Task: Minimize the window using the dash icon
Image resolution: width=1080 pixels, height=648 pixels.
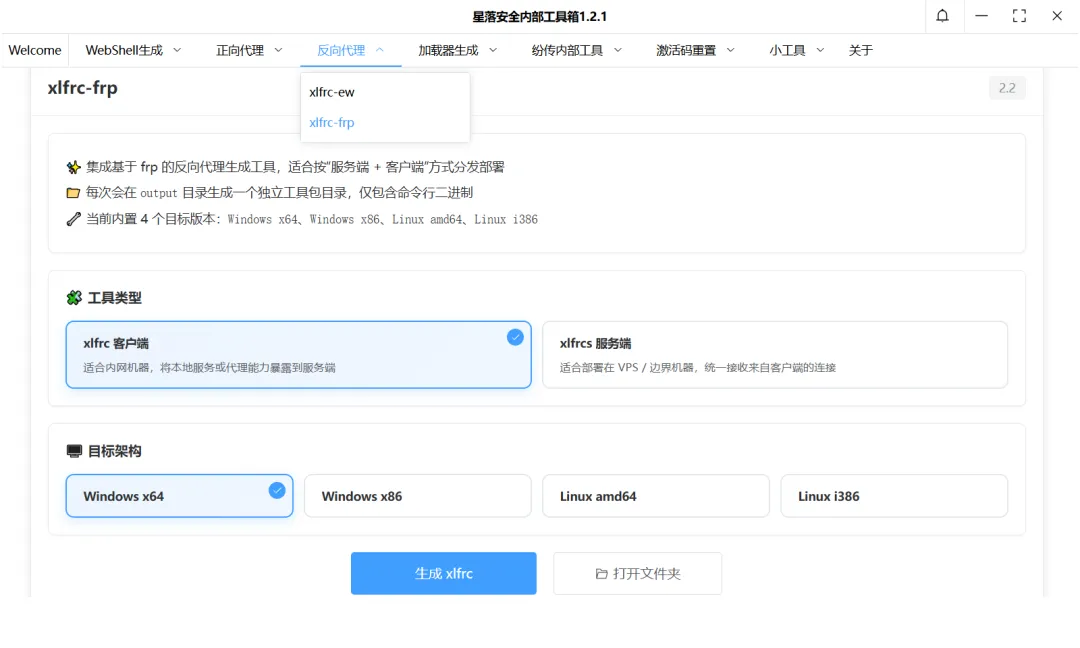Action: (x=982, y=16)
